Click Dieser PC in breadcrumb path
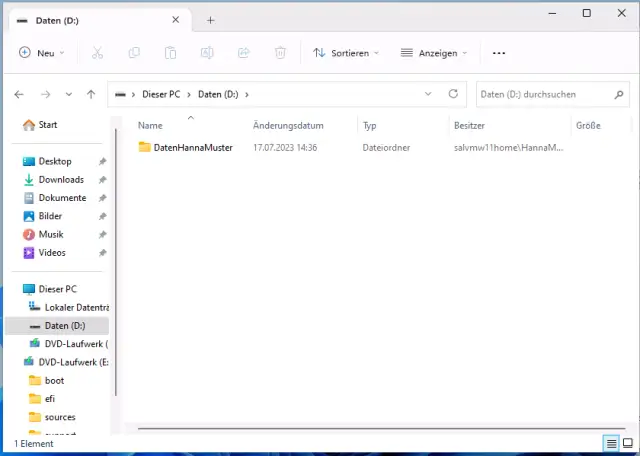 pyautogui.click(x=160, y=94)
